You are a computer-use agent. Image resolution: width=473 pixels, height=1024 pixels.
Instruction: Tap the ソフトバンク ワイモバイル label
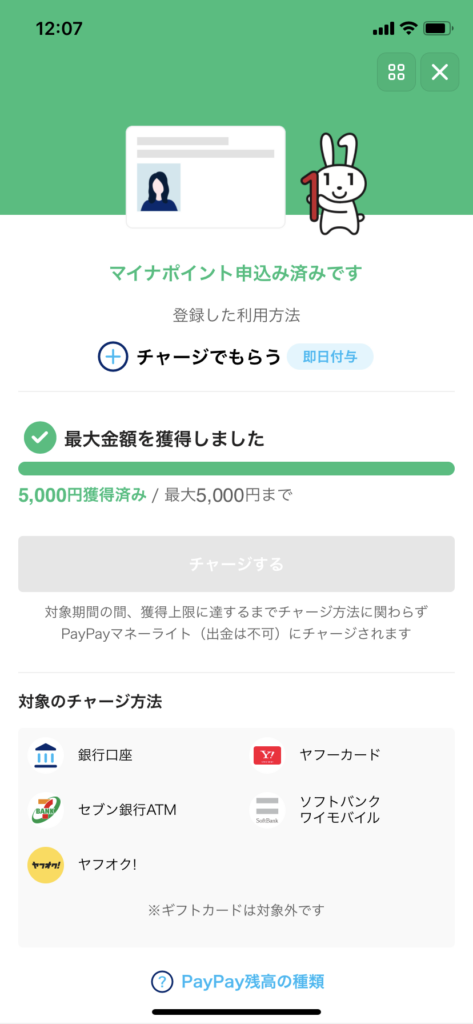[339, 810]
